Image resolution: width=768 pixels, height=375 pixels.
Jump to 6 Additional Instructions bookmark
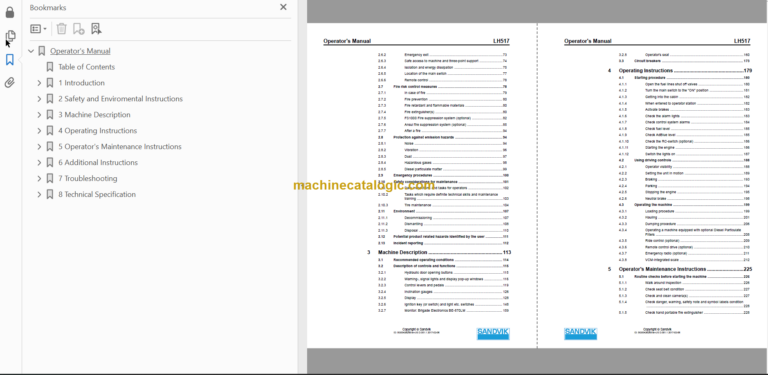98,163
